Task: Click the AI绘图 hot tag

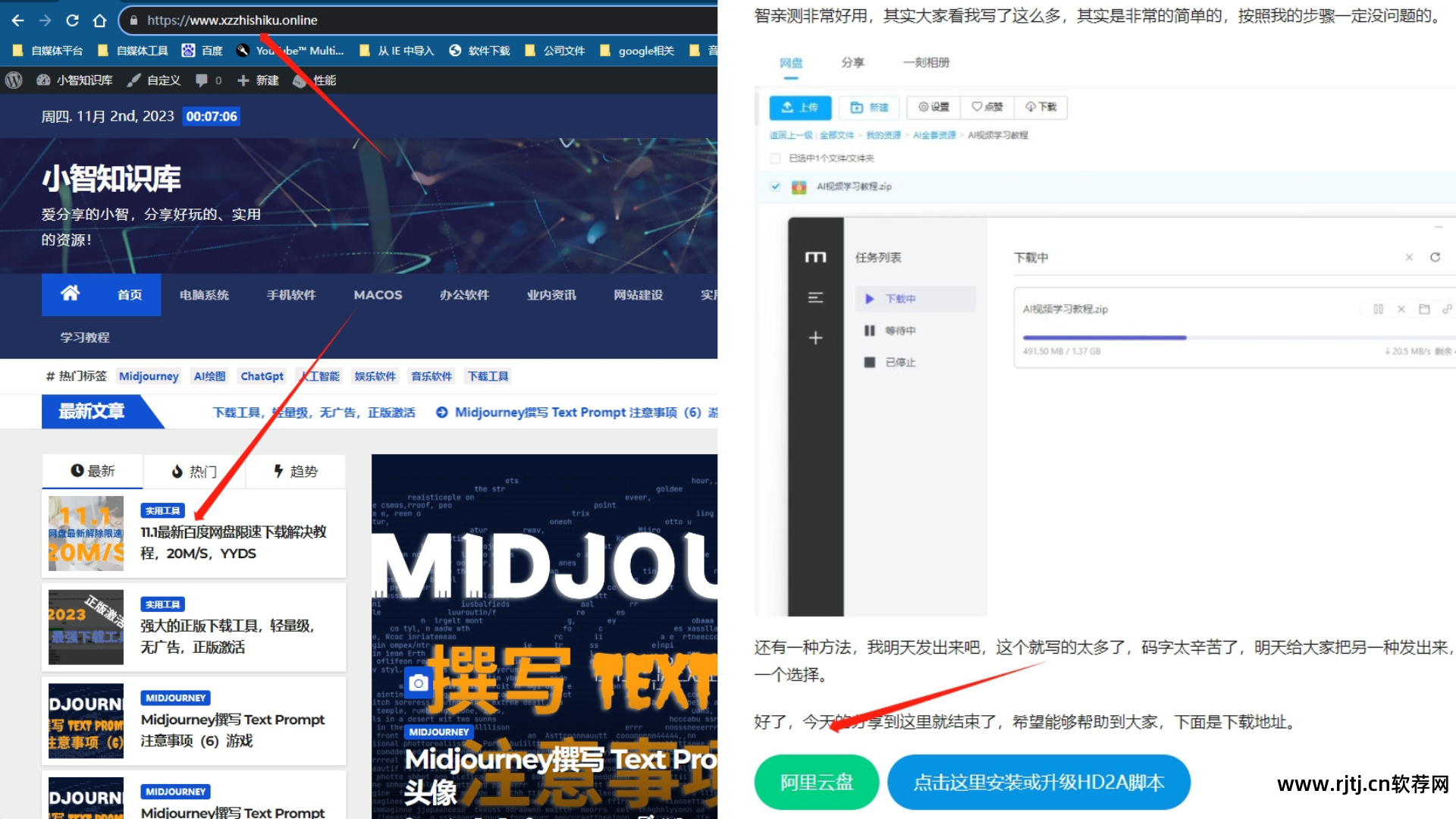Action: coord(209,376)
